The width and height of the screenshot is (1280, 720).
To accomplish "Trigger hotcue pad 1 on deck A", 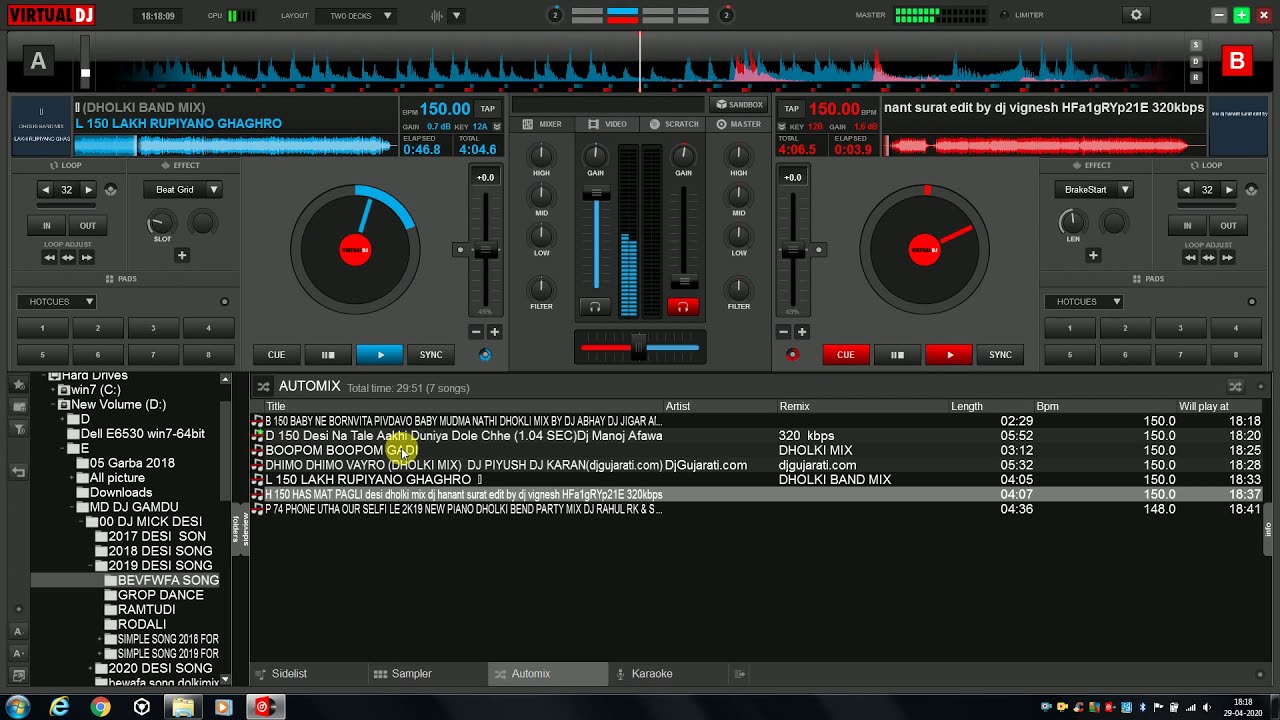I will (x=42, y=328).
